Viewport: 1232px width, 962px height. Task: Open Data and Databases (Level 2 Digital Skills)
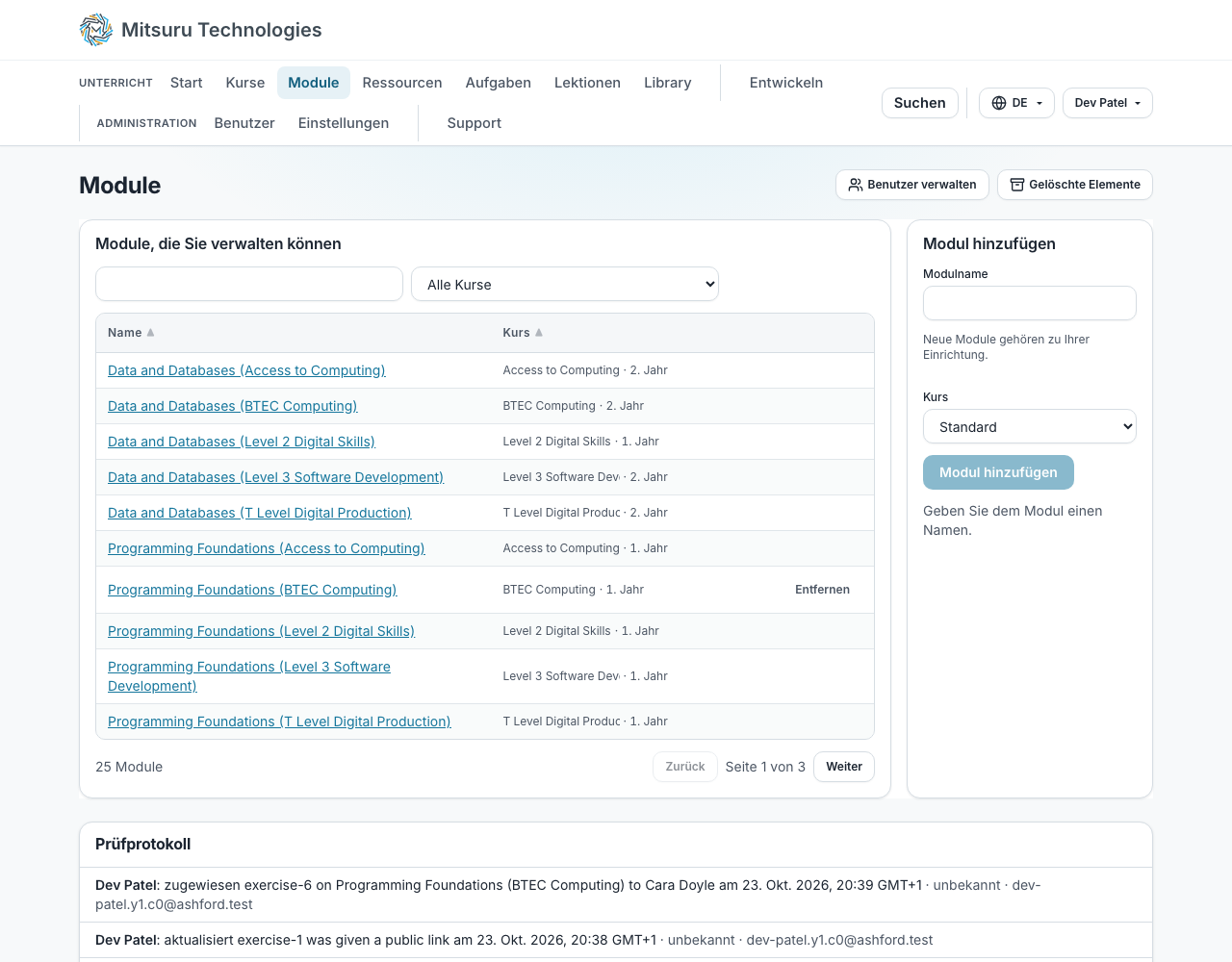242,442
